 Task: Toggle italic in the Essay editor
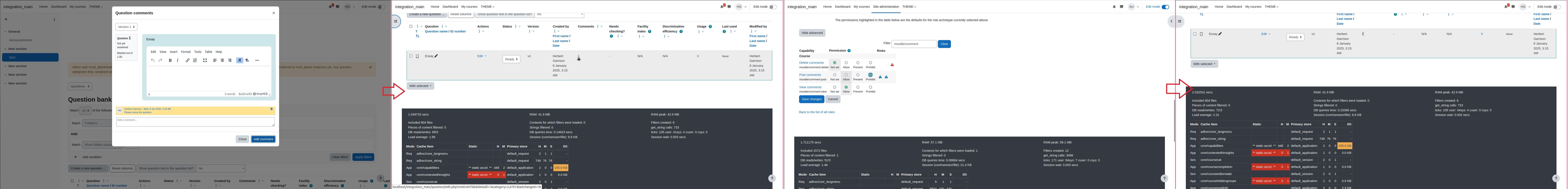tap(178, 60)
